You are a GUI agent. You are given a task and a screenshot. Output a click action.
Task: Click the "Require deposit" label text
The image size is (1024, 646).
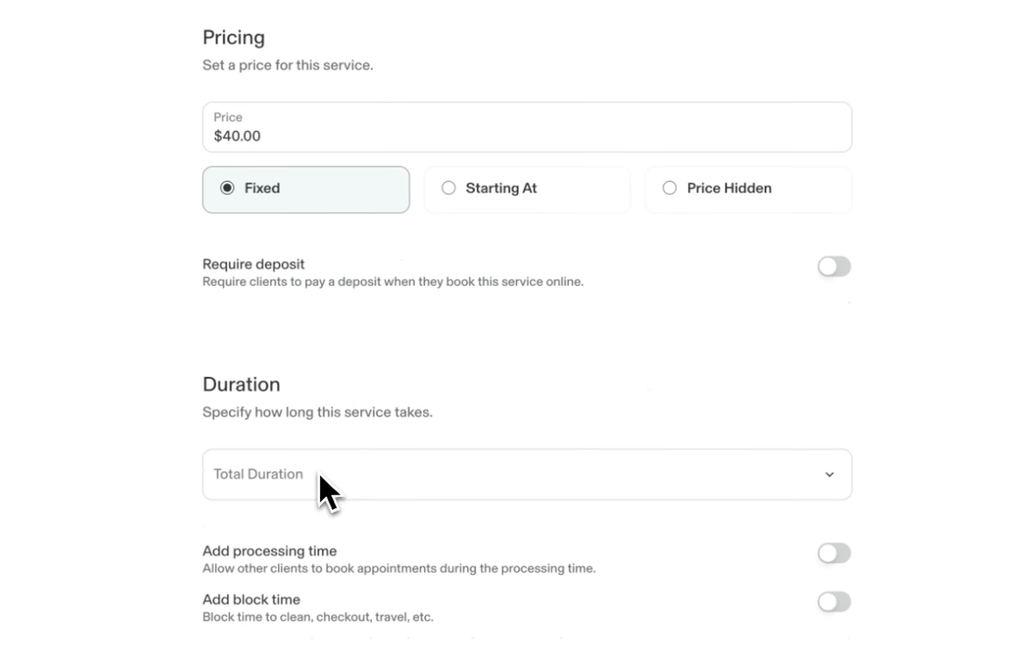253,264
